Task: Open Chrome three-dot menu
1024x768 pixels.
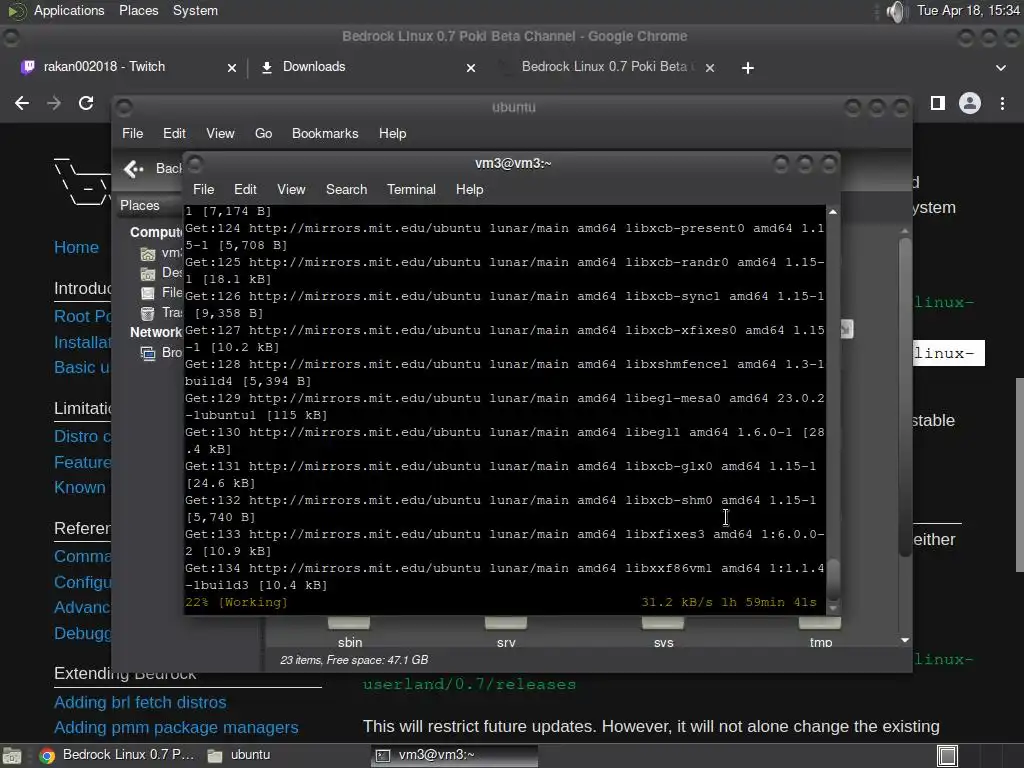Action: (1002, 103)
